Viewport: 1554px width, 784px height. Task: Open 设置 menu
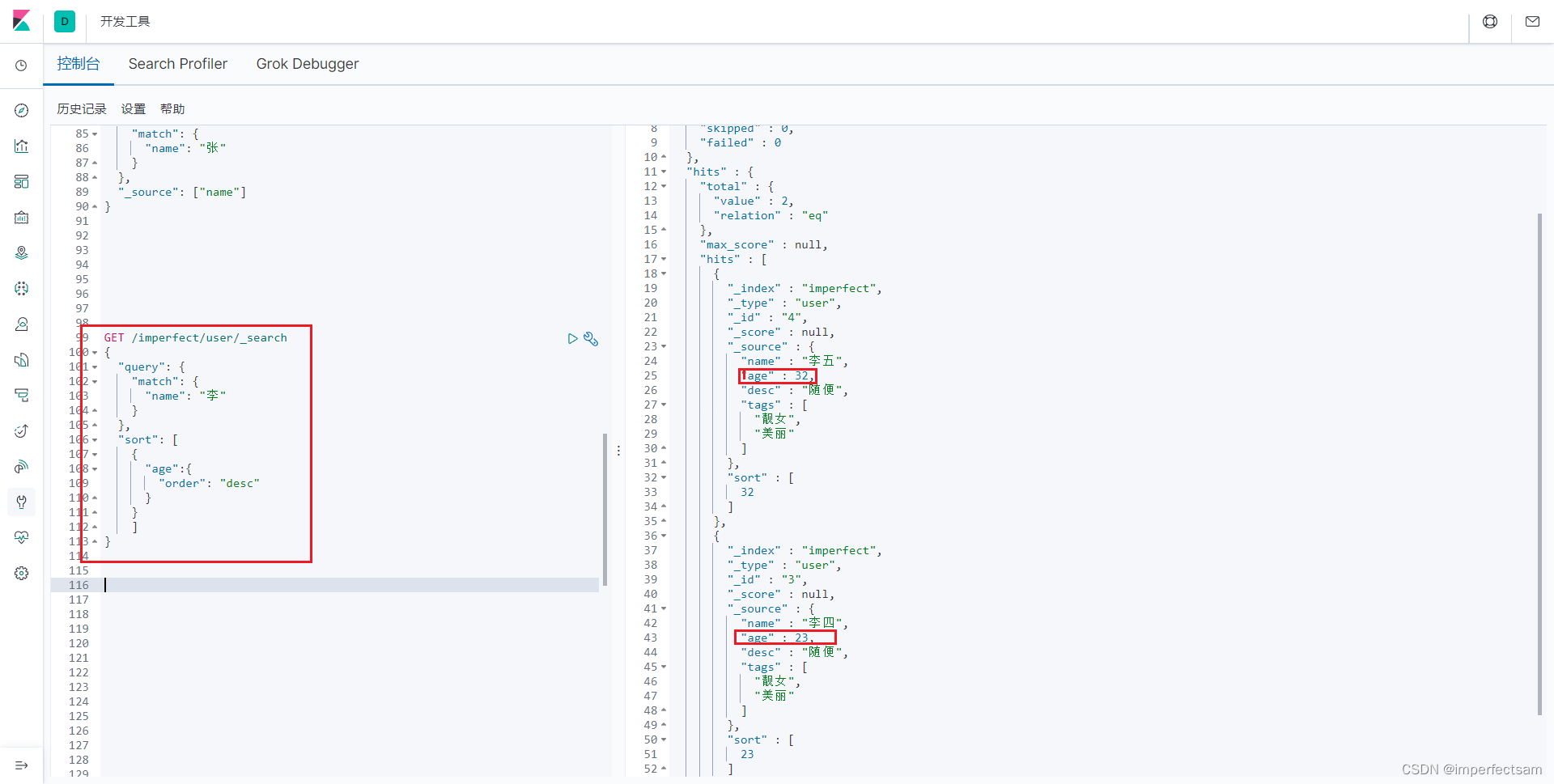[x=134, y=109]
